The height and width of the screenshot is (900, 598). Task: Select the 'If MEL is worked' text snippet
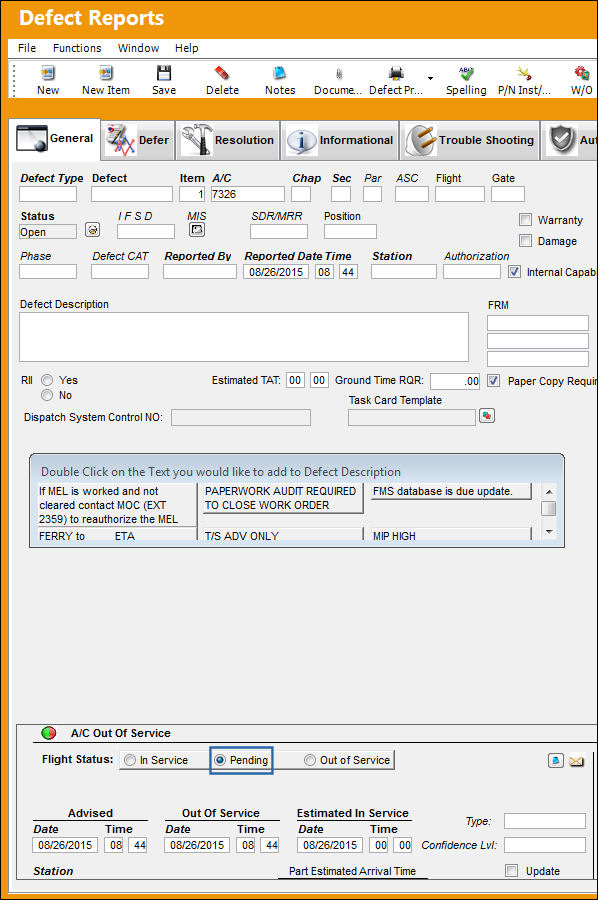click(117, 505)
